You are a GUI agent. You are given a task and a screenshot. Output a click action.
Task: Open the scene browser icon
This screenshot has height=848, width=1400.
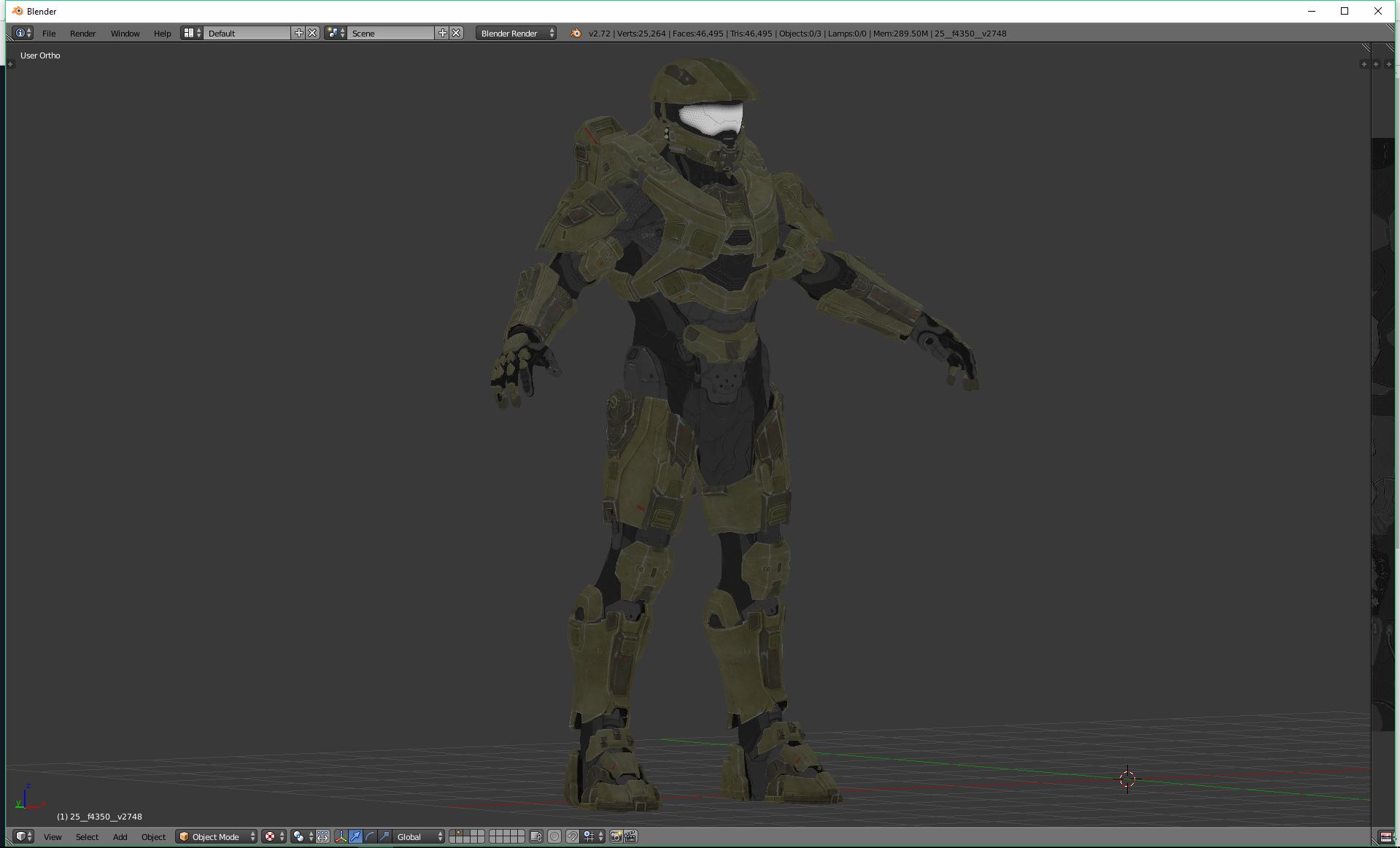tap(336, 33)
